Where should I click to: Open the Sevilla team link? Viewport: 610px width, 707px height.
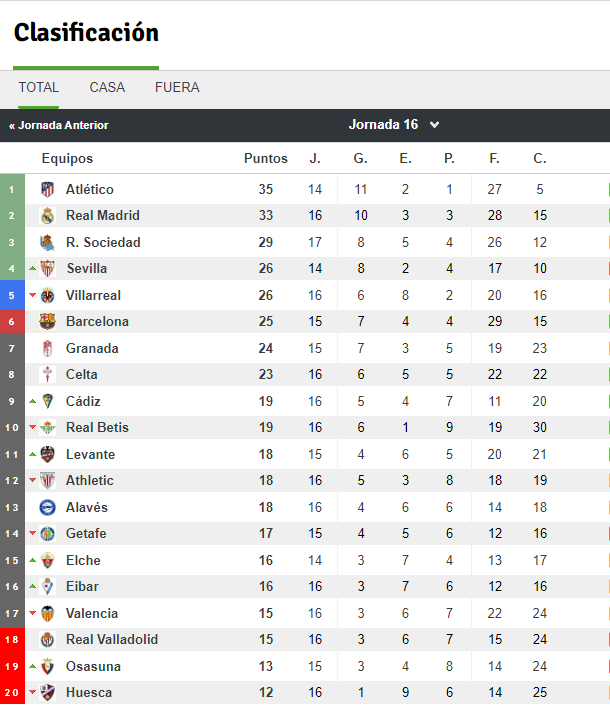point(87,269)
